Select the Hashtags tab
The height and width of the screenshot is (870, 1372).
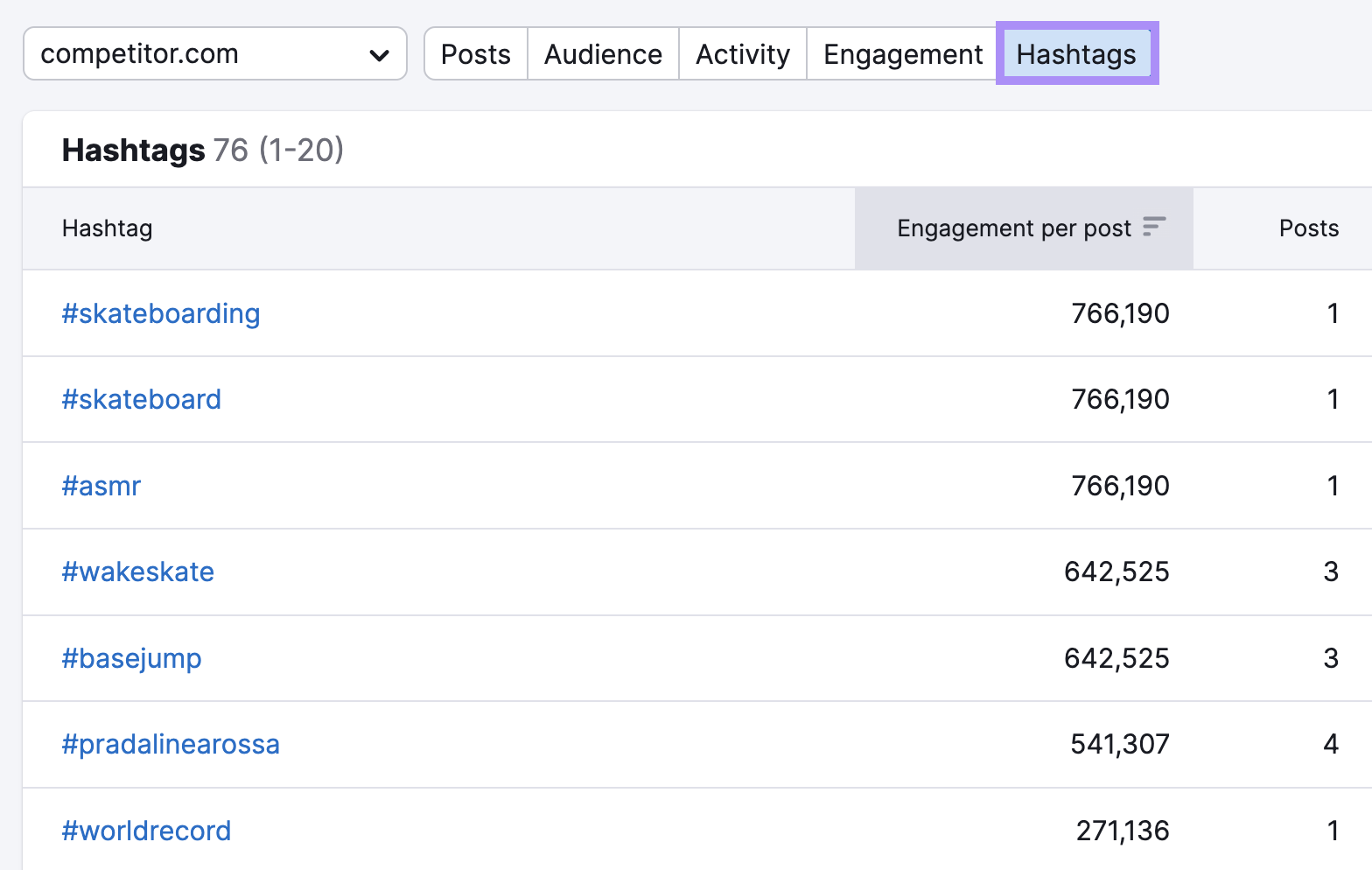coord(1076,54)
